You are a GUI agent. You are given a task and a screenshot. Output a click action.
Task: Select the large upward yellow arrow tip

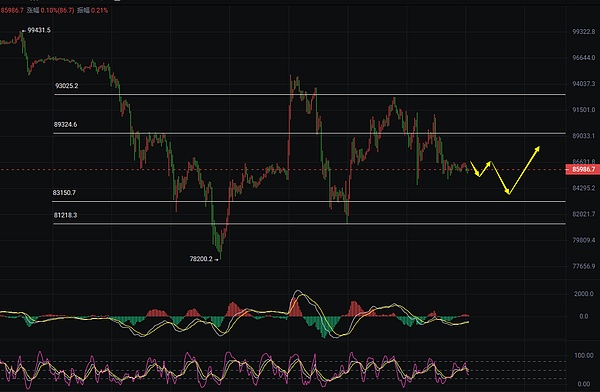[x=537, y=148]
